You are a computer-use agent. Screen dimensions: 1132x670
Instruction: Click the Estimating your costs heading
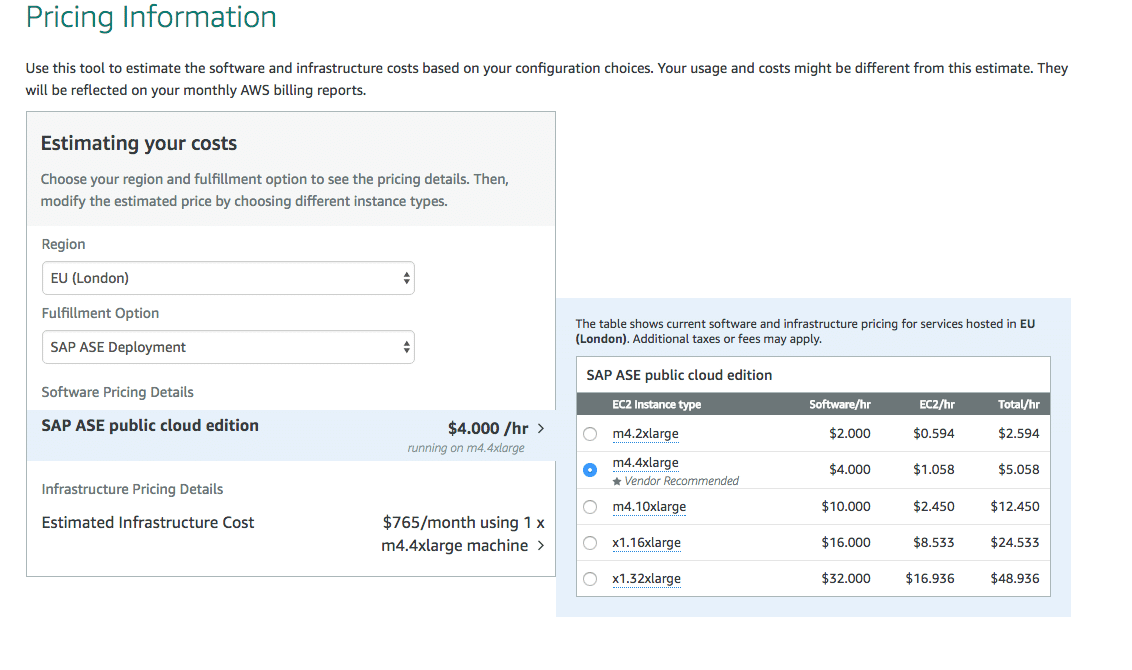(139, 143)
